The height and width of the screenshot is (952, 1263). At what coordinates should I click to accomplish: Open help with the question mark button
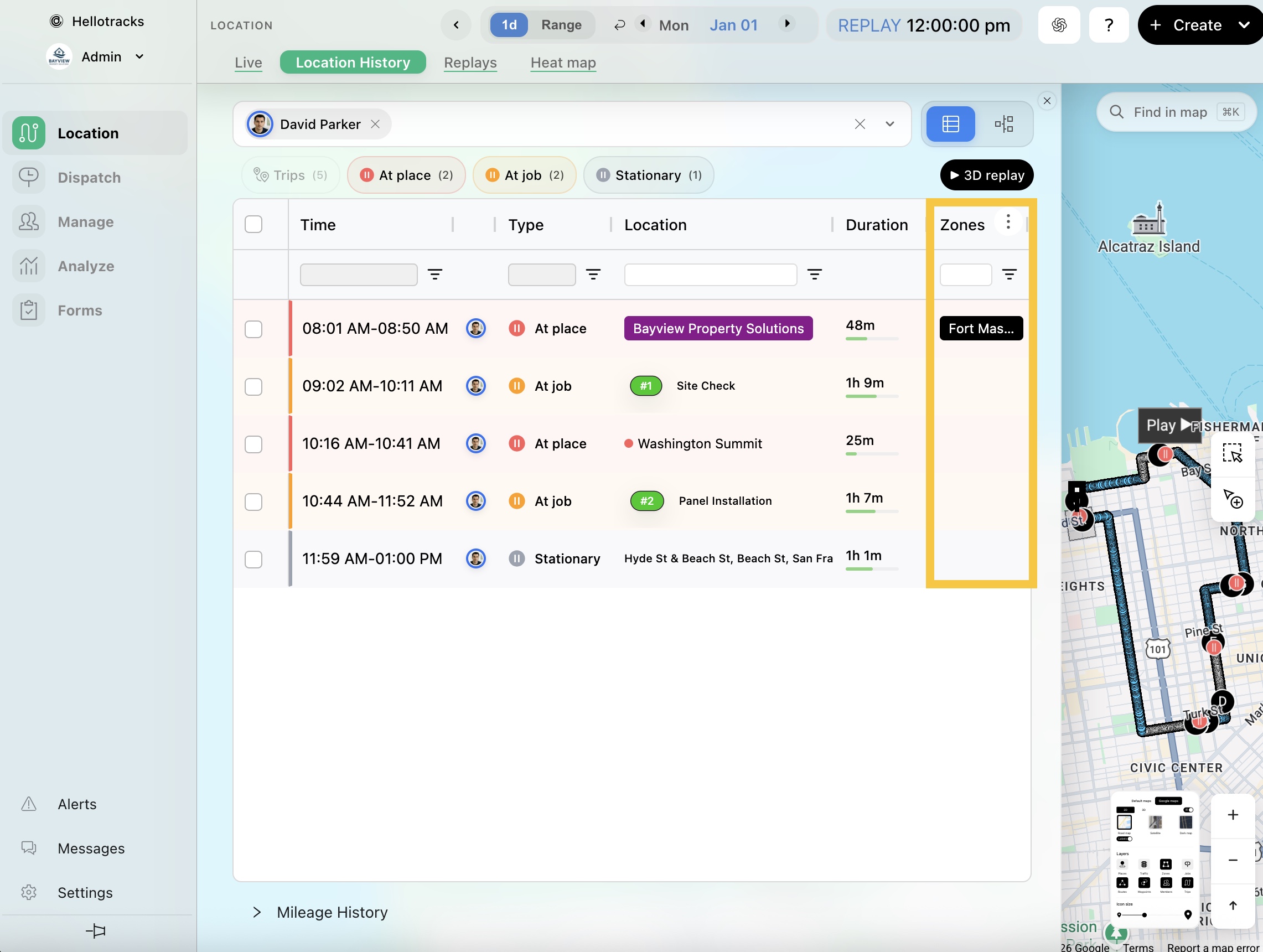pos(1109,25)
